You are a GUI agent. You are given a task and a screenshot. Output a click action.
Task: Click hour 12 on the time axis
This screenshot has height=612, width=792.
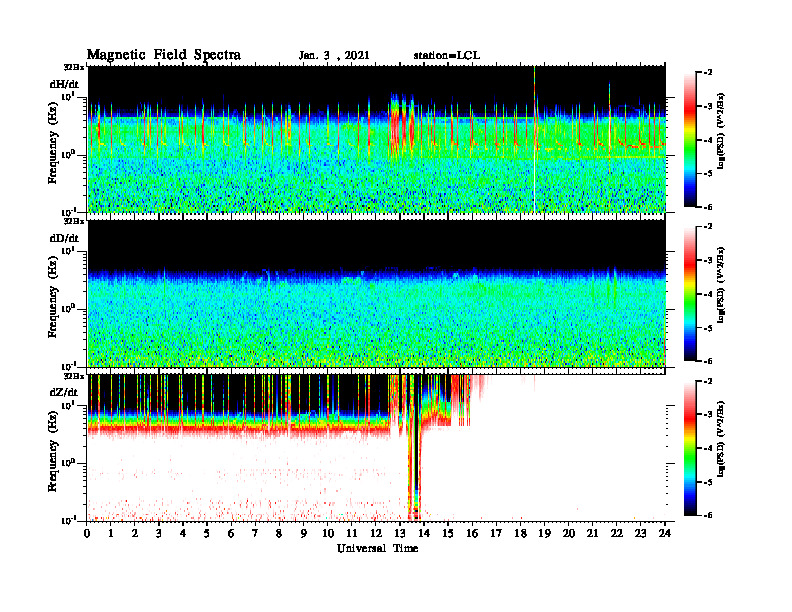376,533
